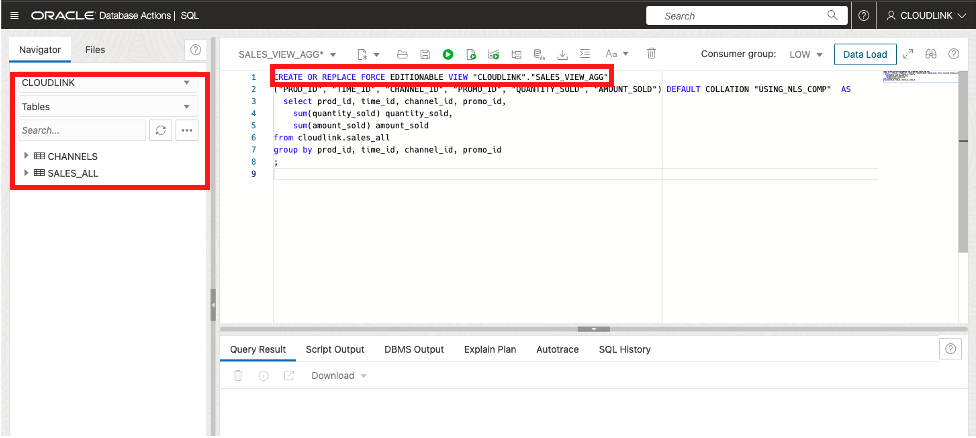Viewport: 976px width, 438px height.
Task: Open the CLOUDLINK user menu
Action: click(x=927, y=16)
